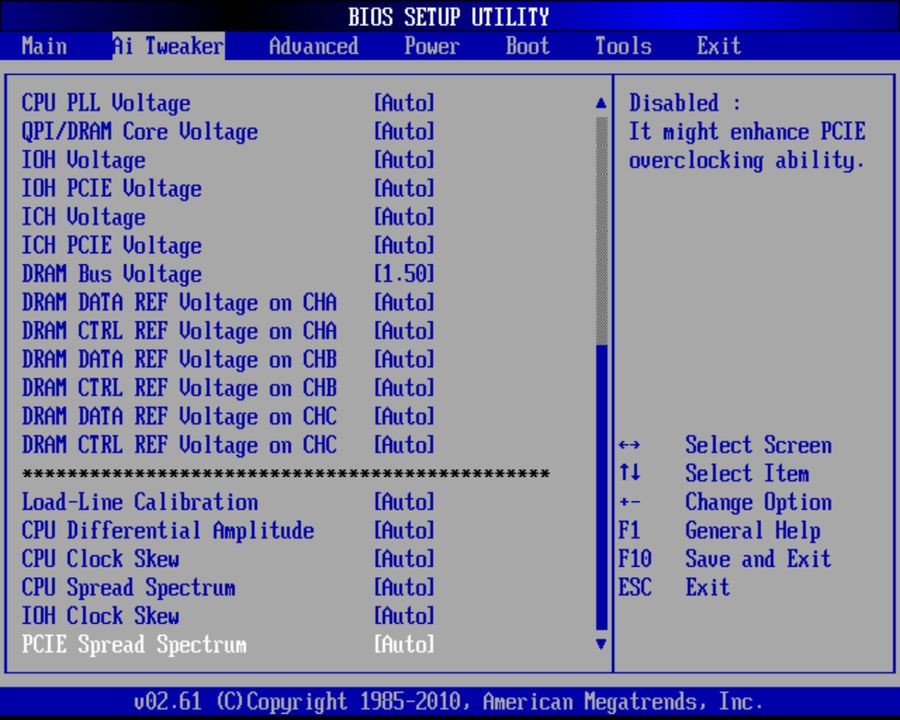Click the scrollbar up arrow
This screenshot has width=900, height=720.
pos(600,100)
